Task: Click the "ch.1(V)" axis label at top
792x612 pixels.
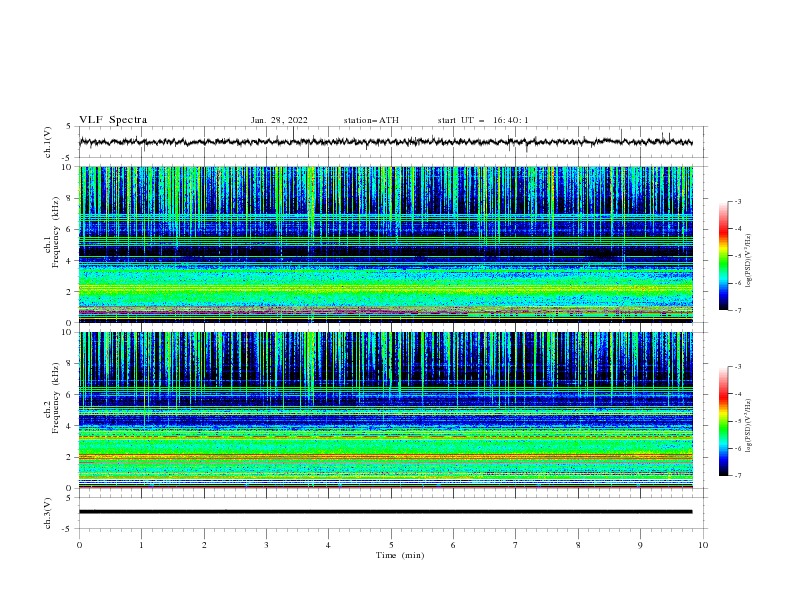Action: 48,142
